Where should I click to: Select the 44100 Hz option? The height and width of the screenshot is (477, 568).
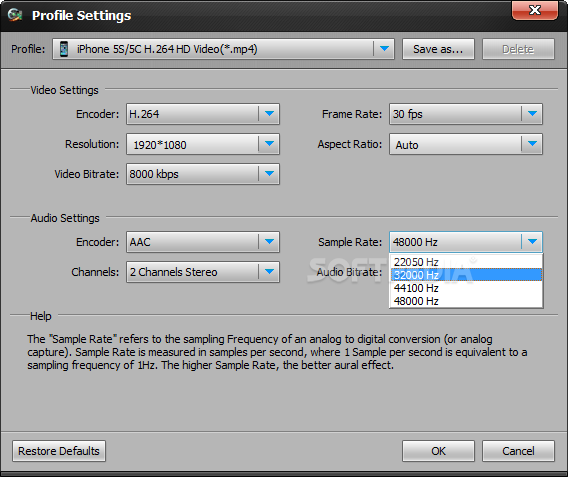[x=466, y=288]
